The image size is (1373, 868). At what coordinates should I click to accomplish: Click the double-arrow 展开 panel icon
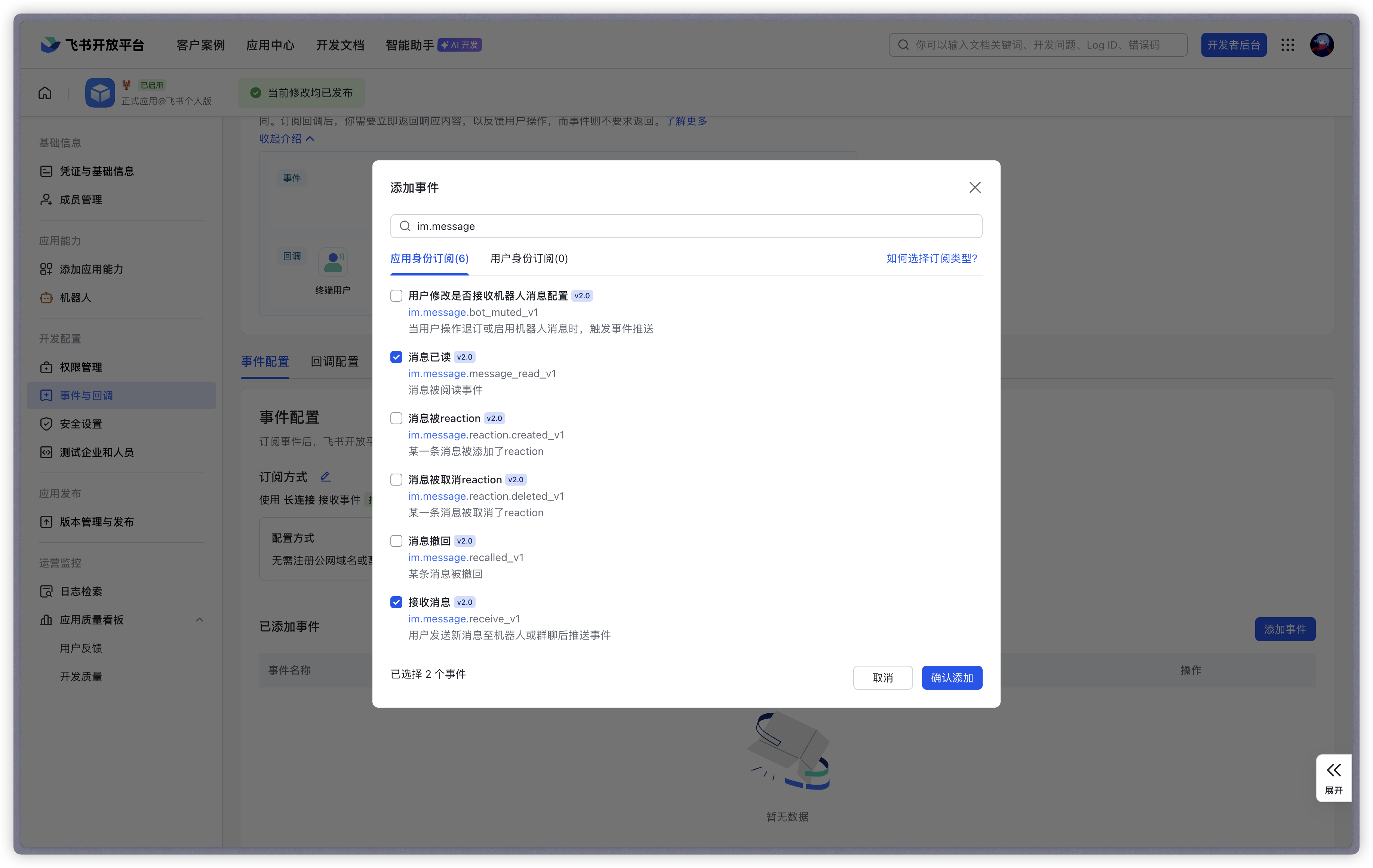(1333, 770)
